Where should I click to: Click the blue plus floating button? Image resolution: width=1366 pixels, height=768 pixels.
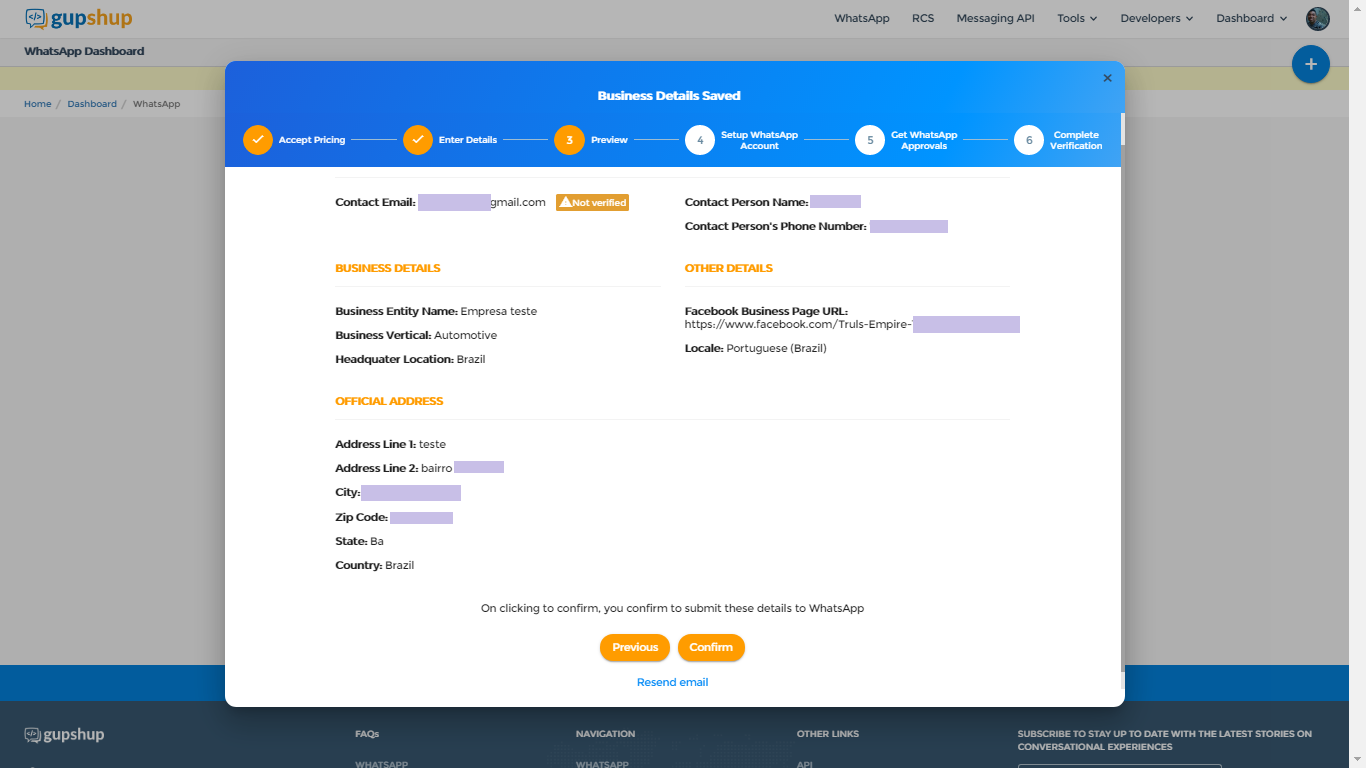(1311, 64)
